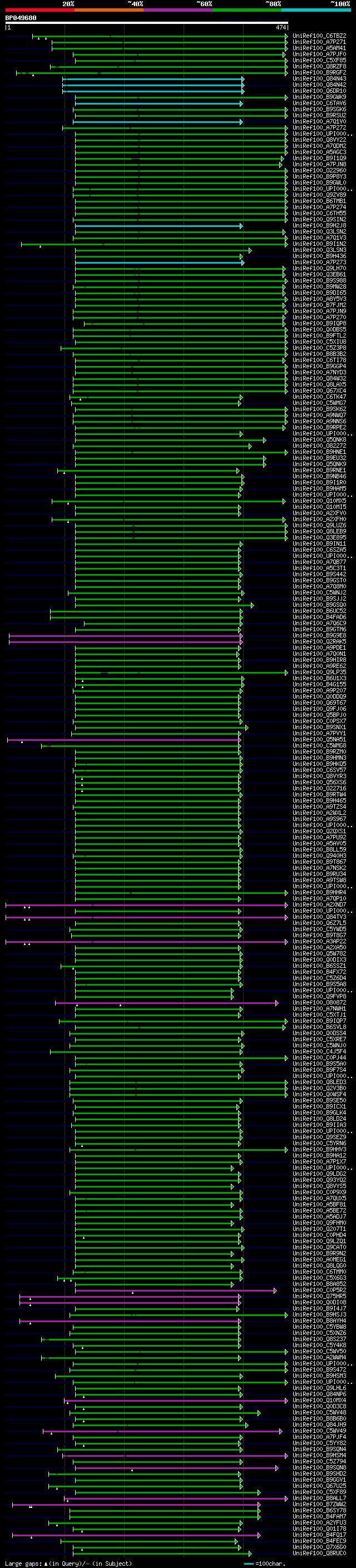Select the UniRef100_Q9ZV89 label

pos(319,195)
